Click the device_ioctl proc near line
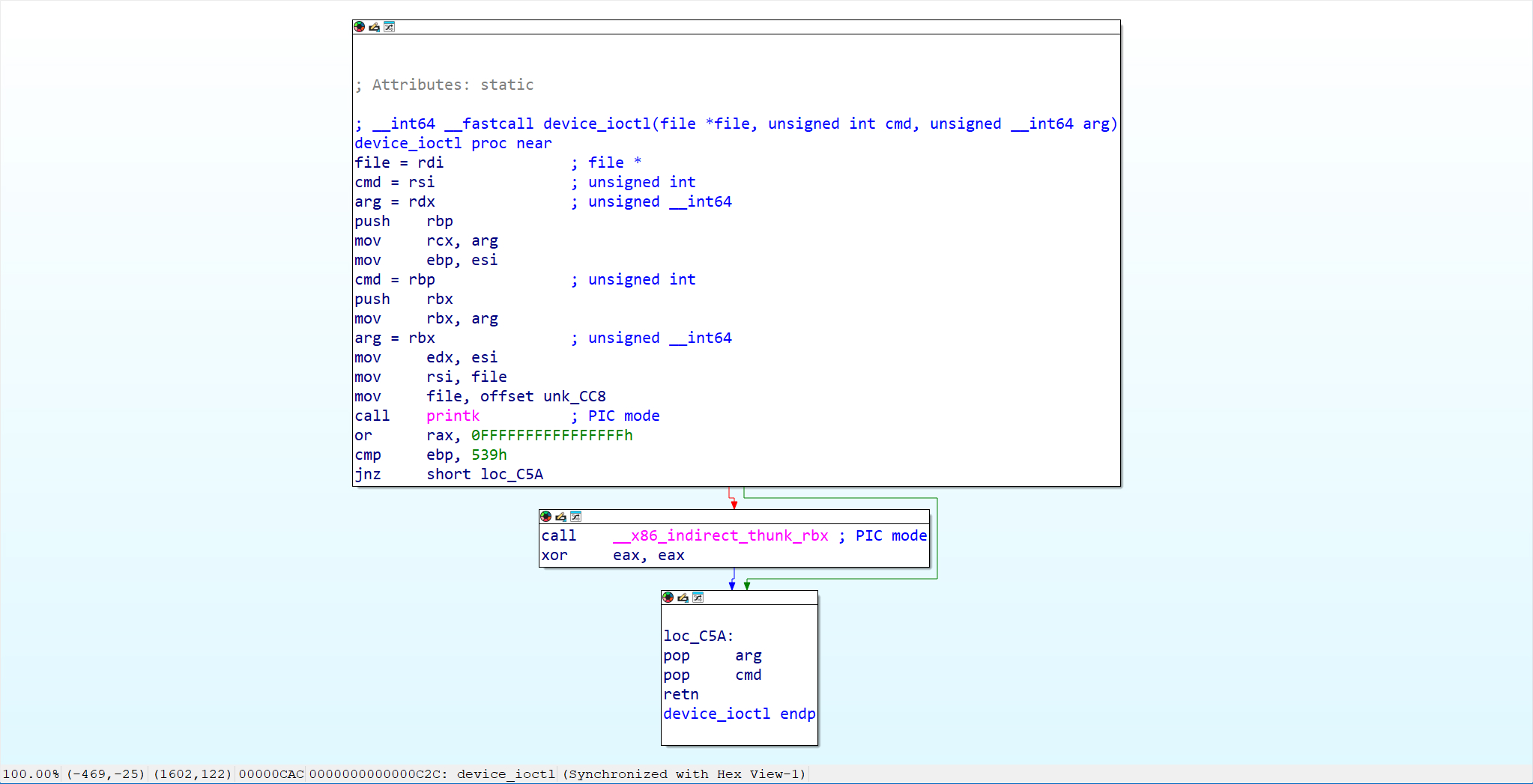Viewport: 1533px width, 784px height. [x=453, y=143]
